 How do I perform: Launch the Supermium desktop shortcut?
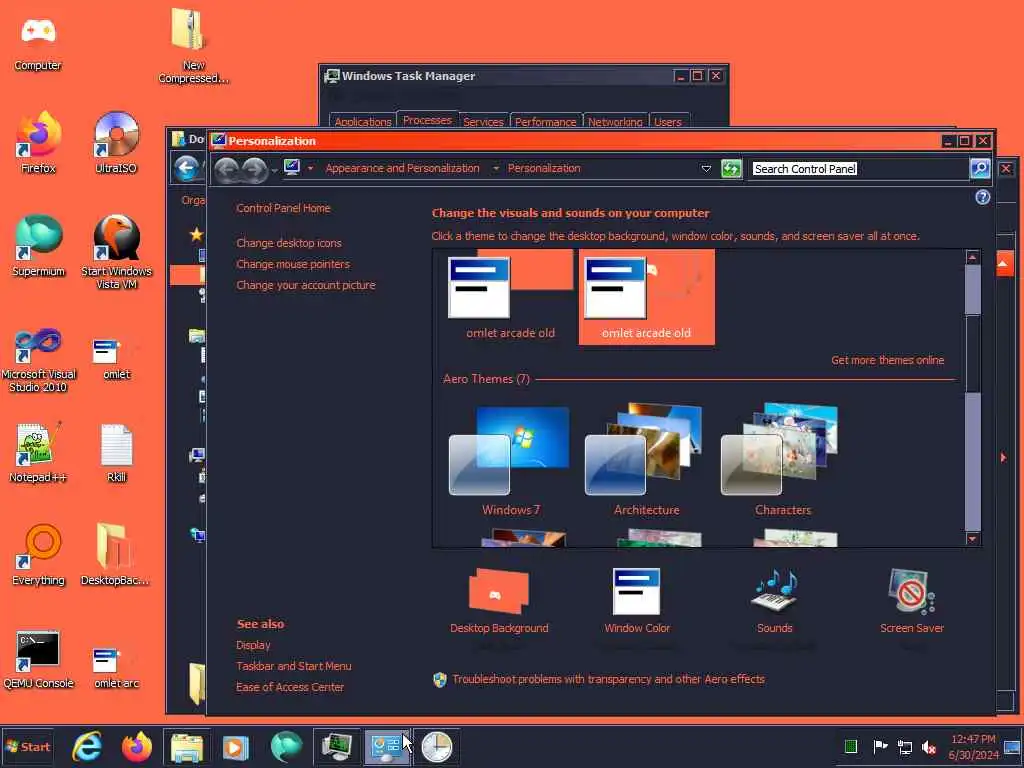tap(38, 246)
